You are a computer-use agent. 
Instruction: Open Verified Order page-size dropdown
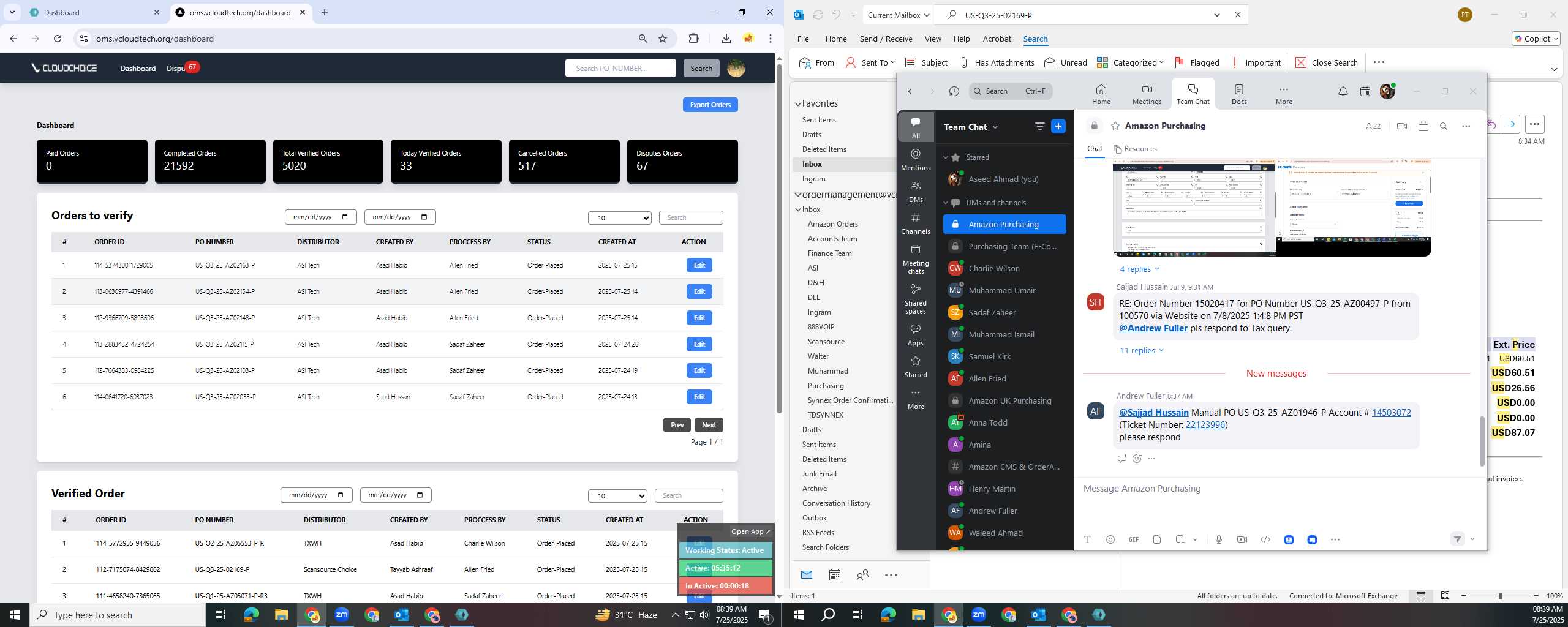617,496
